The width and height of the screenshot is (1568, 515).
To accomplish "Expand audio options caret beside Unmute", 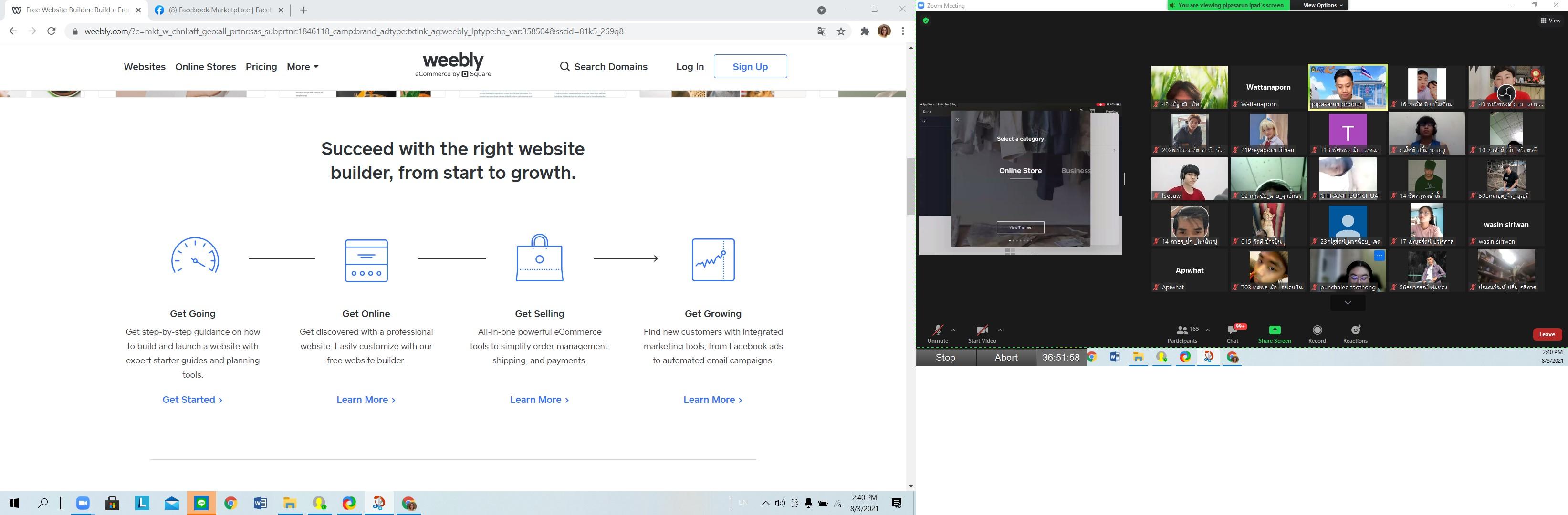I will point(953,330).
